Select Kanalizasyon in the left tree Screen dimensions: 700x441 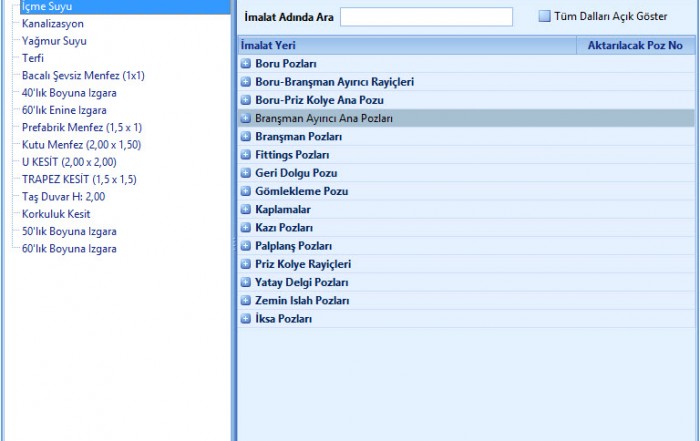[x=53, y=23]
